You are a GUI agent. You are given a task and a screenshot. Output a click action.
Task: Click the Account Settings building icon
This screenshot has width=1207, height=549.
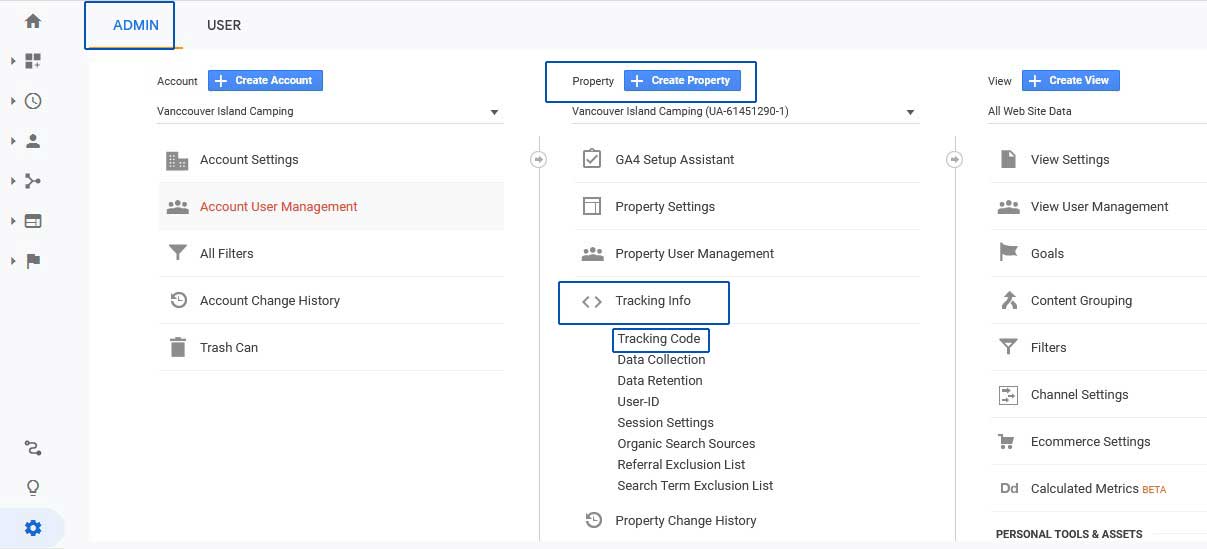[x=177, y=160]
